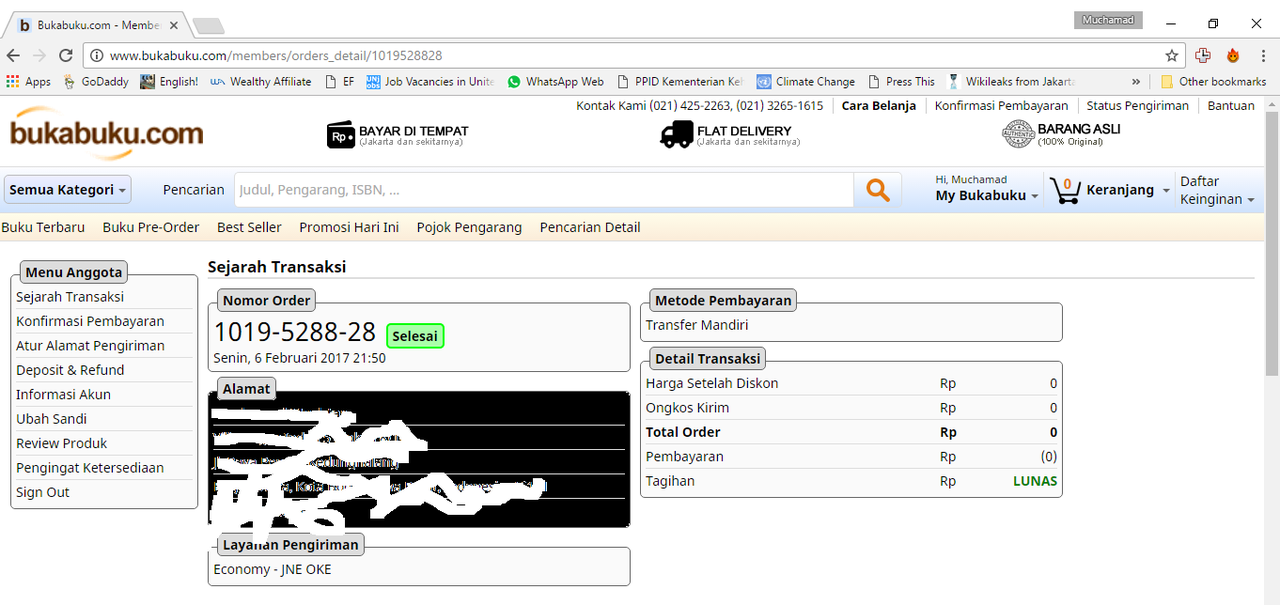Click the orange magnifier search button

coord(878,190)
